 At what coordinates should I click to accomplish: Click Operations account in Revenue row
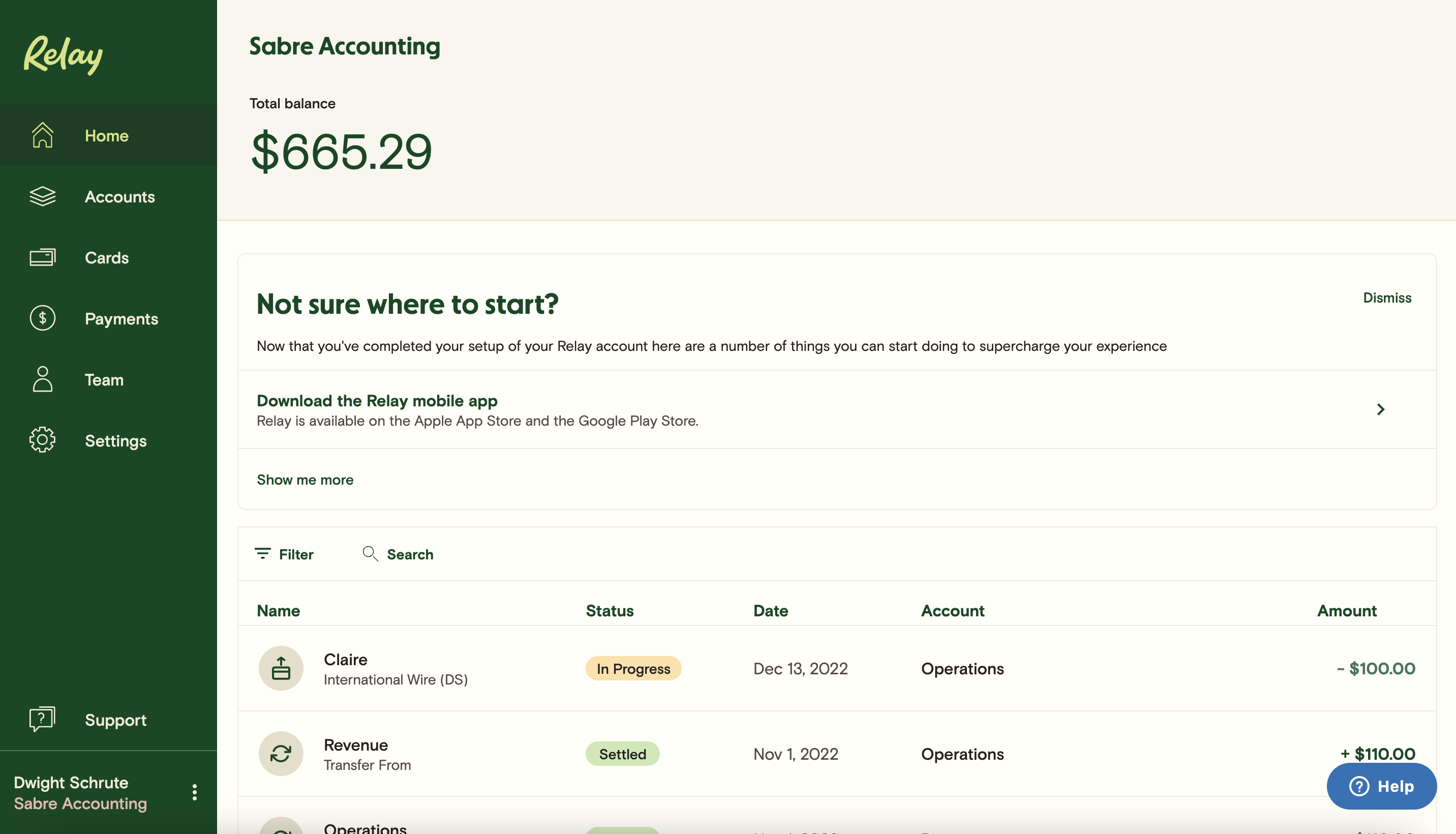tap(962, 754)
